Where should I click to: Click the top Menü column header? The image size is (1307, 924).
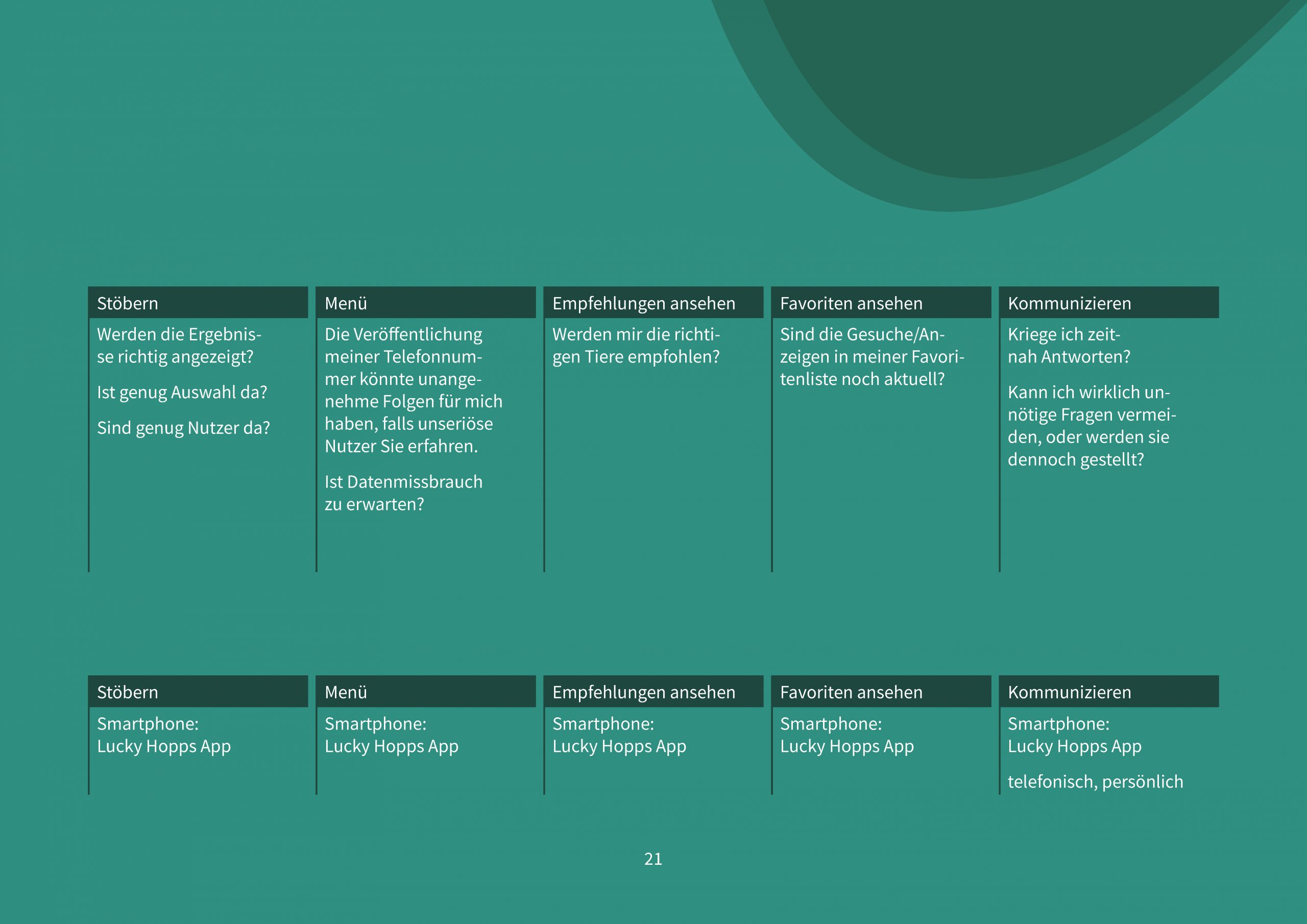(425, 303)
